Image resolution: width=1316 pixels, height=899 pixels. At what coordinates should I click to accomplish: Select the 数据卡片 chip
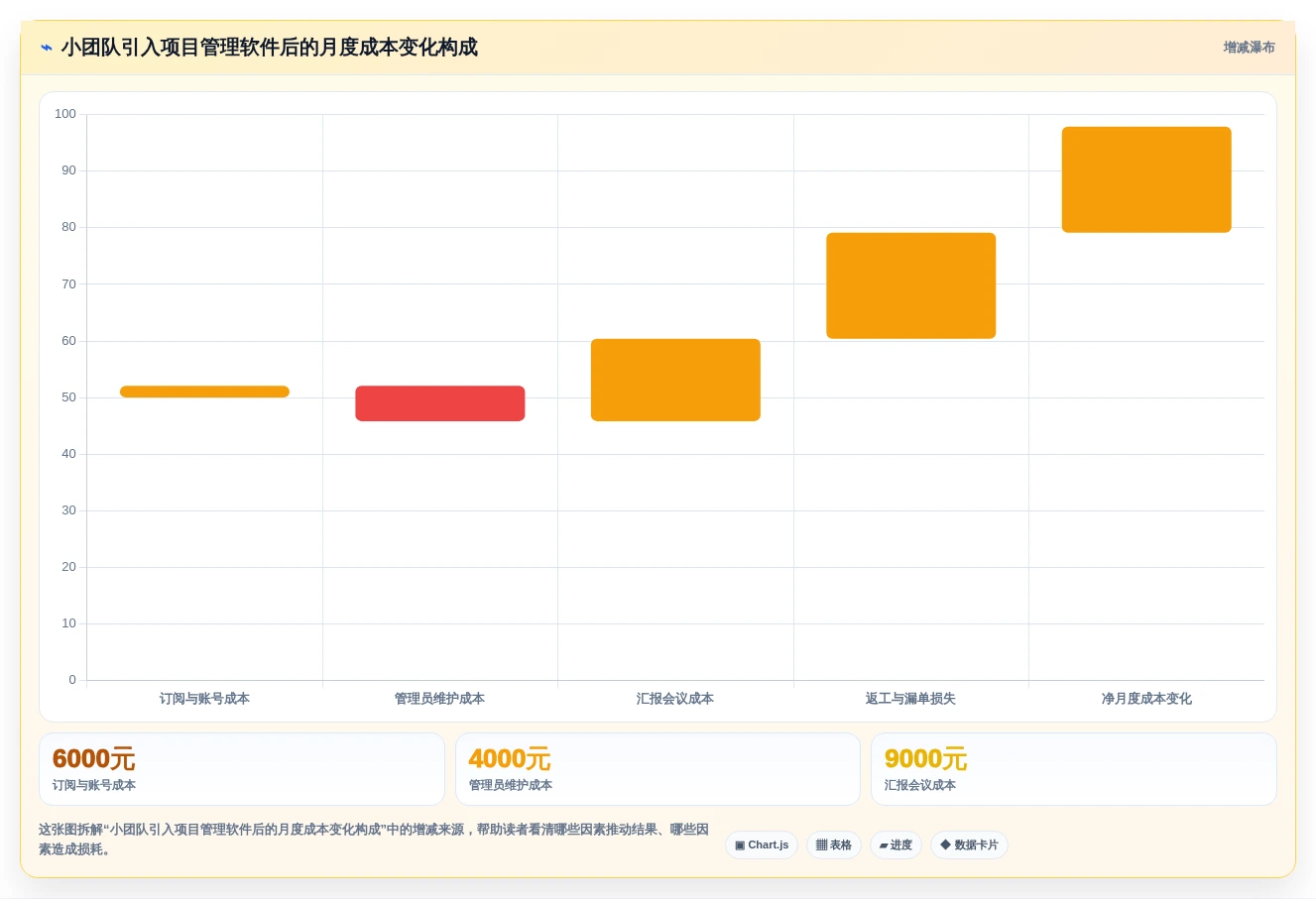pos(969,845)
